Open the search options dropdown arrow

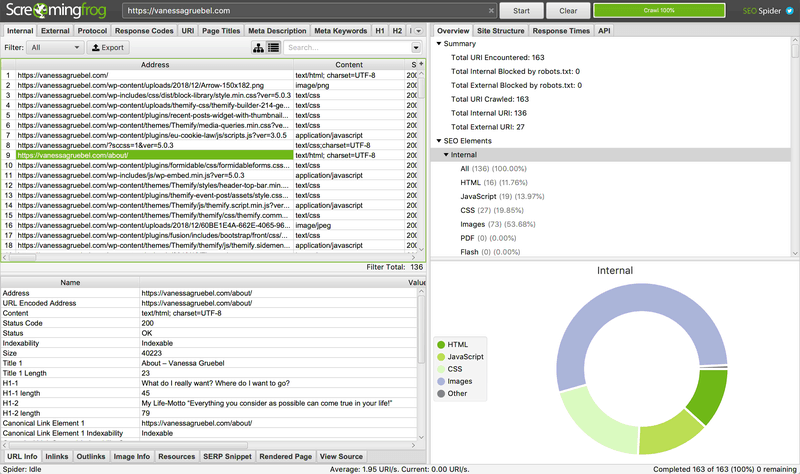point(416,47)
